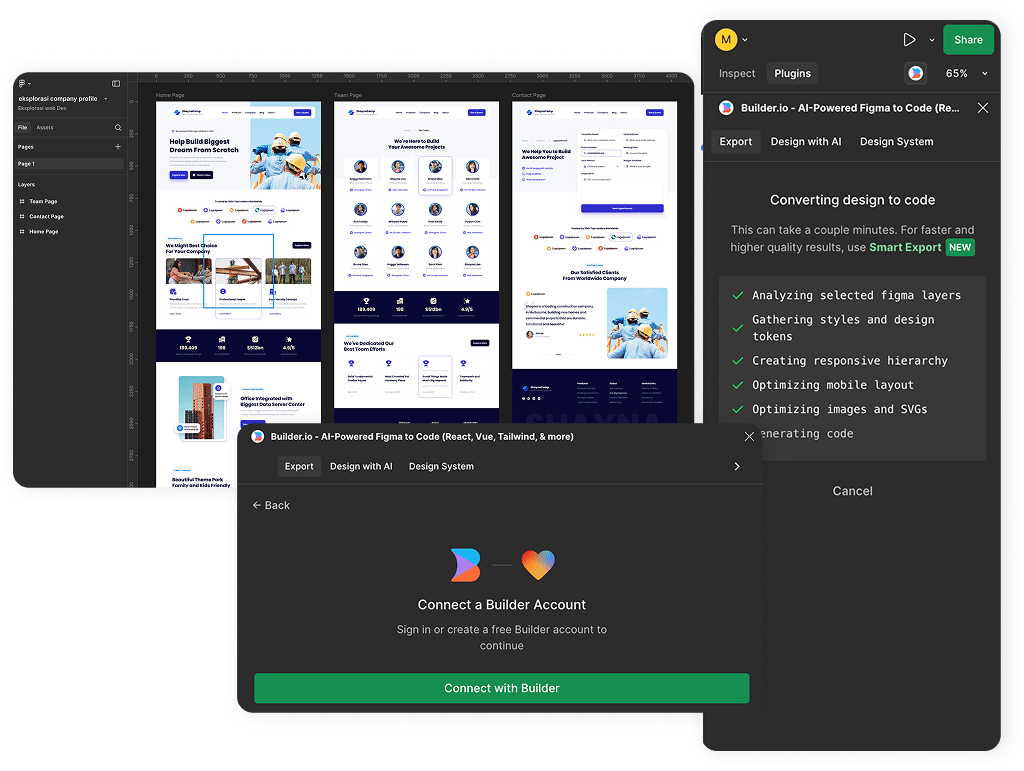The width and height of the screenshot is (1024, 771).
Task: Select Page 1 in Pages list
Action: click(69, 164)
